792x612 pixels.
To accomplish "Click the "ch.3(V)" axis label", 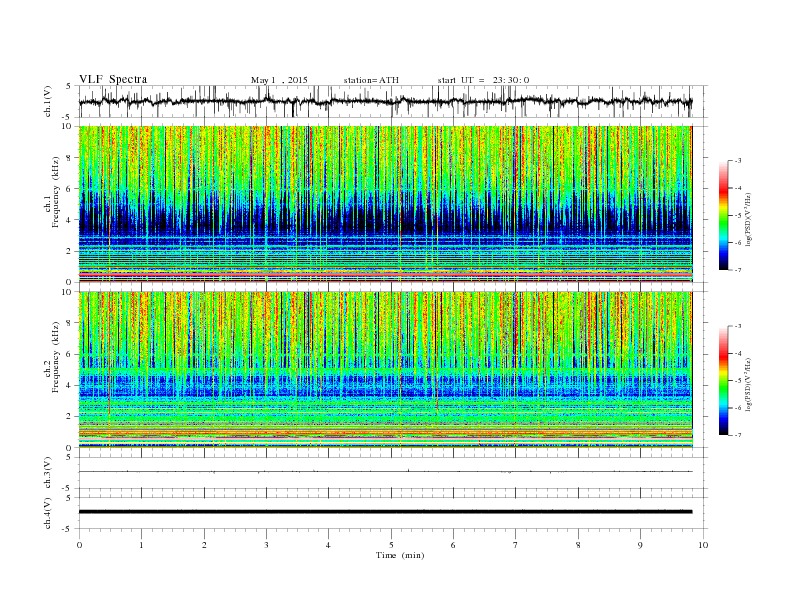I will [48, 473].
